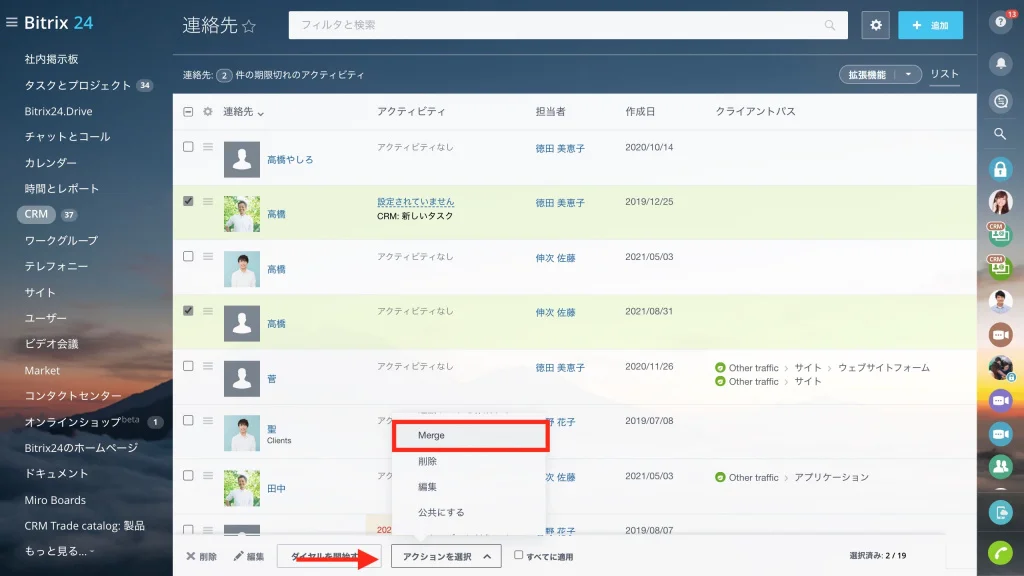This screenshot has width=1024, height=576.
Task: Uncheck the 高橋 row dated 2021/08/31
Action: pyautogui.click(x=188, y=311)
